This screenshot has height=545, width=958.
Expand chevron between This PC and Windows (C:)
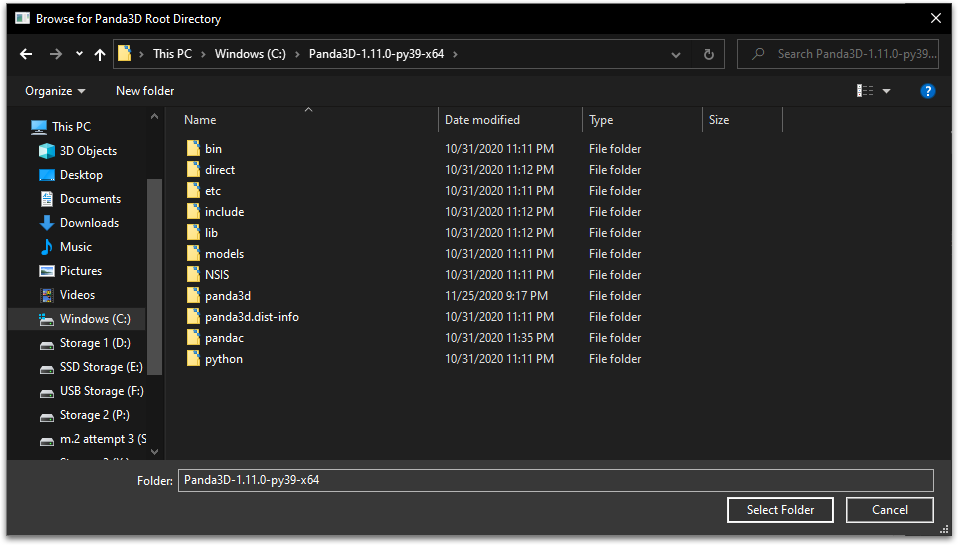pyautogui.click(x=203, y=54)
